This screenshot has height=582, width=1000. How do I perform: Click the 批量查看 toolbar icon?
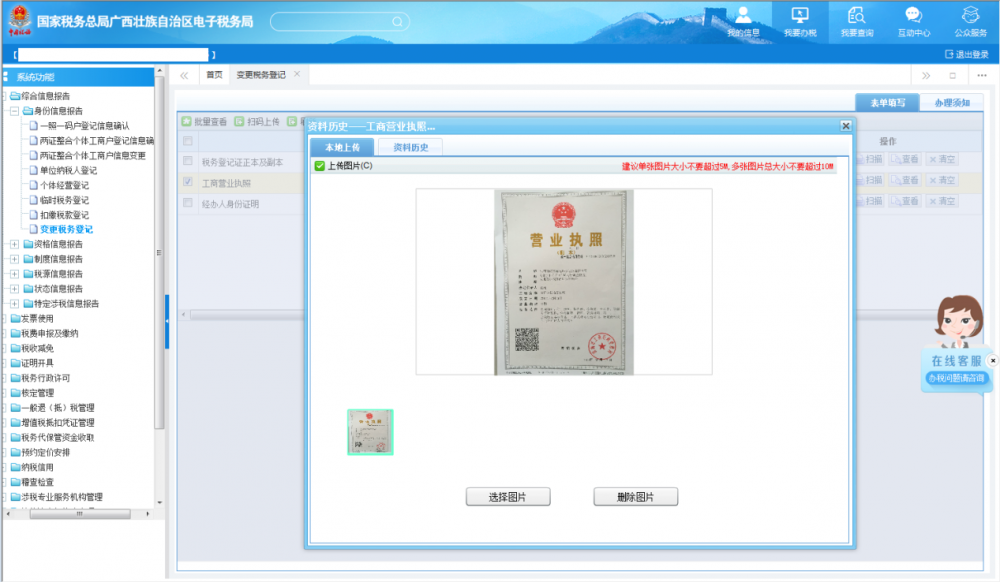187,121
